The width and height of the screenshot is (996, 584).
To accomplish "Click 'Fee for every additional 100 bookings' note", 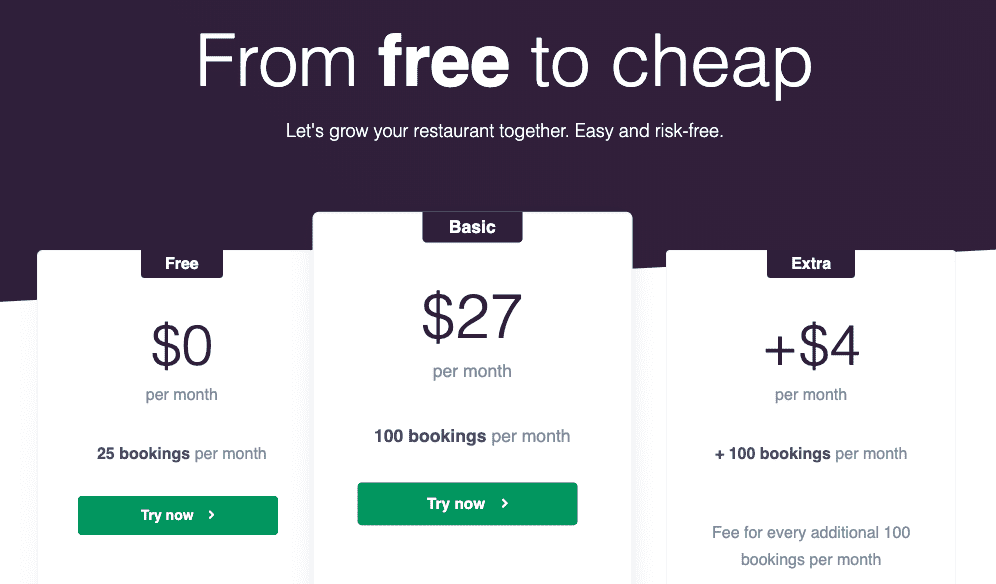I will tap(811, 546).
